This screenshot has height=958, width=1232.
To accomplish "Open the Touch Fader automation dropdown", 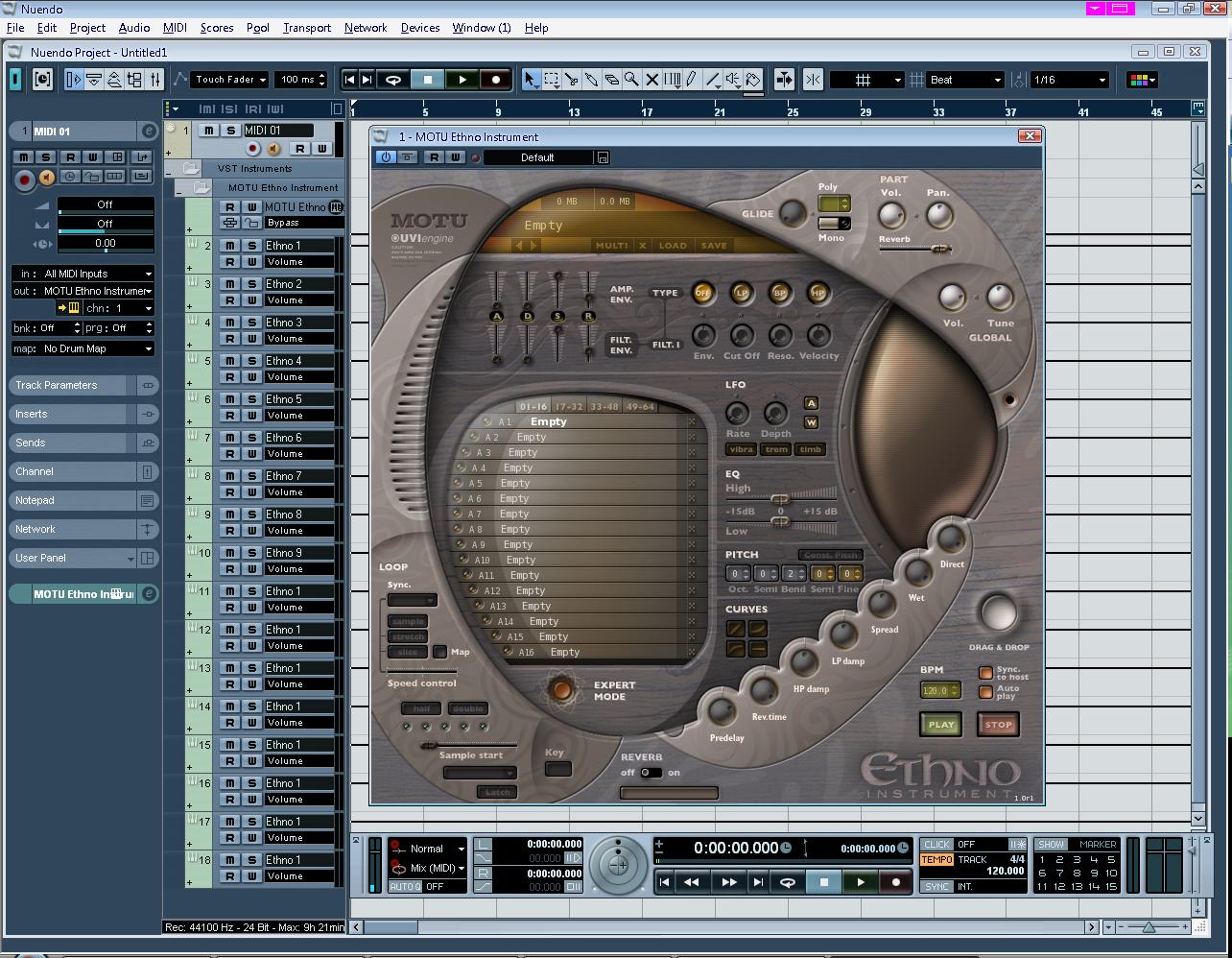I will click(x=228, y=80).
